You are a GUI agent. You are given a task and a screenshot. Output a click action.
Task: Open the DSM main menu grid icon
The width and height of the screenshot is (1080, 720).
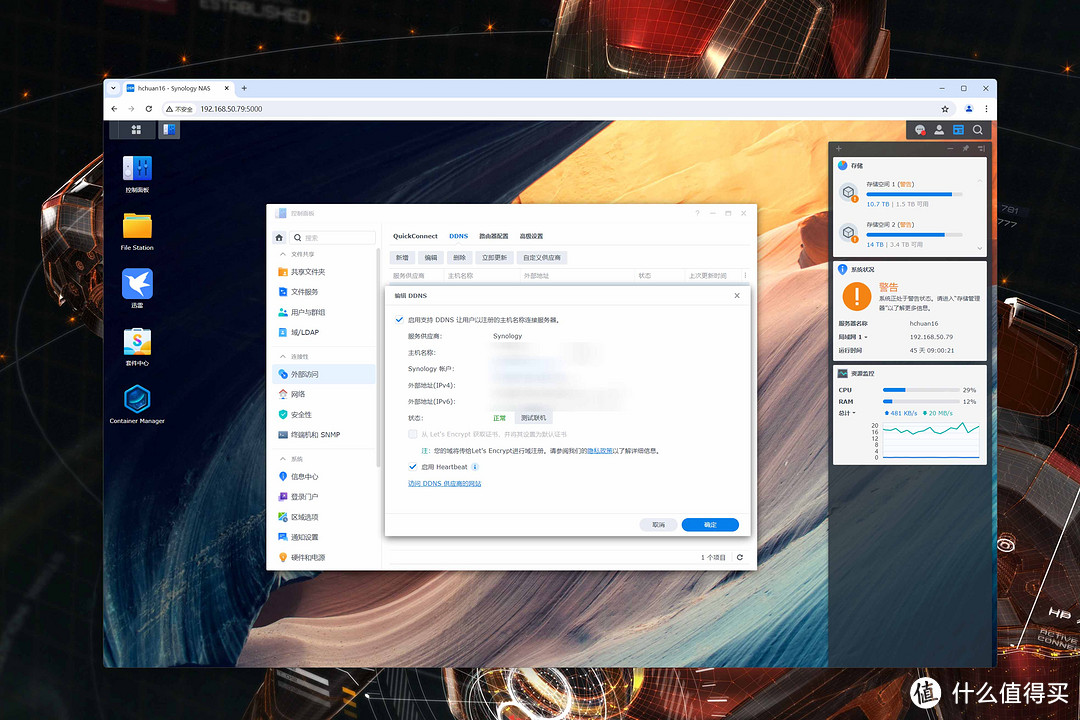(x=136, y=130)
